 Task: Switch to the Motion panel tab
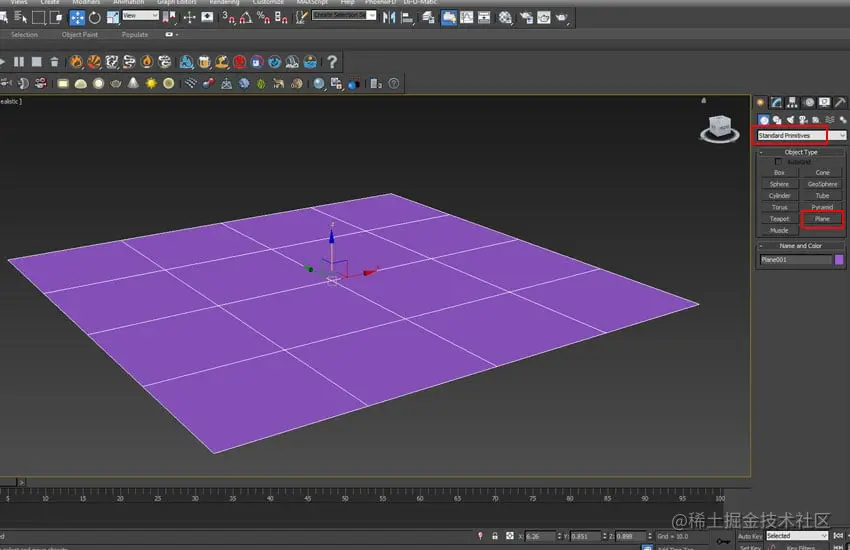(808, 102)
